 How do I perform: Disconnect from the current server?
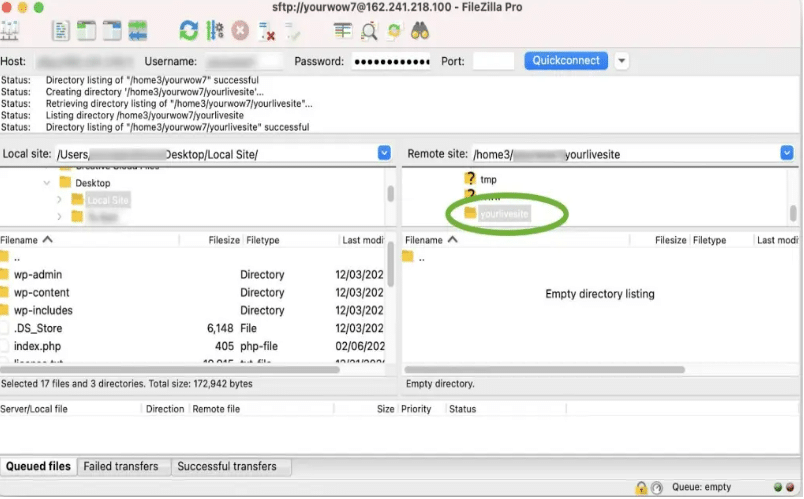coord(266,31)
